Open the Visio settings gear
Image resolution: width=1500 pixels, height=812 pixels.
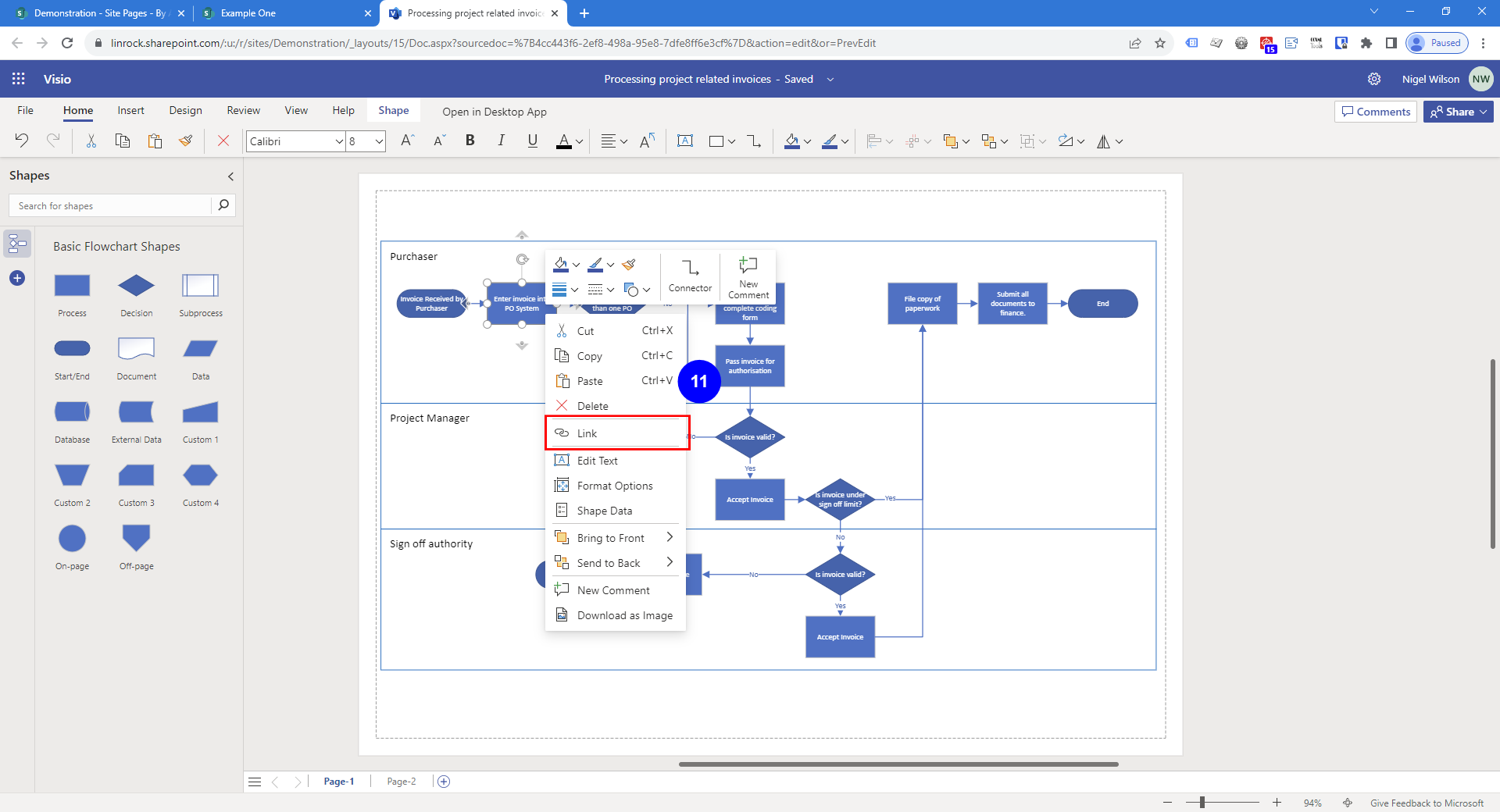pos(1374,79)
